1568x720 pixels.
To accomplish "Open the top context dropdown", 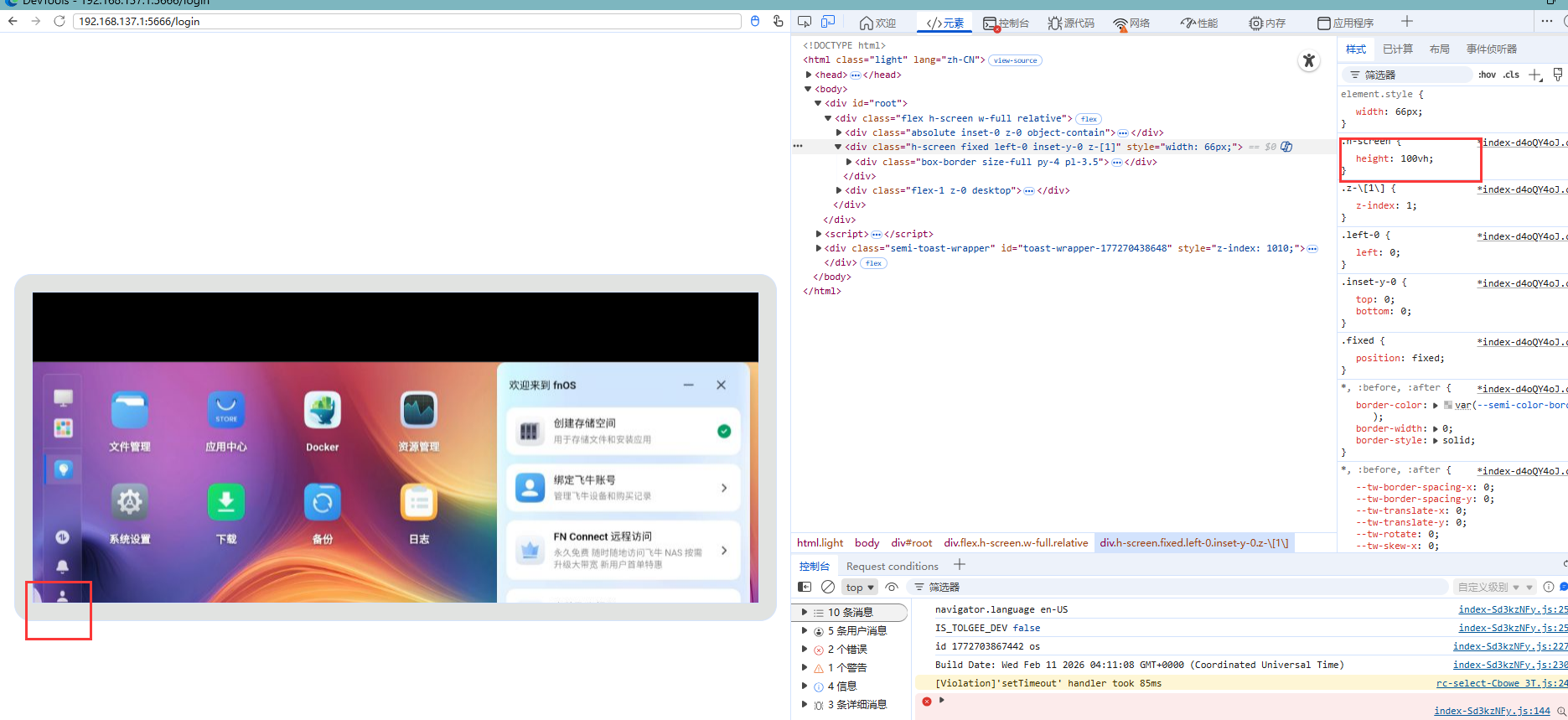I will click(860, 587).
